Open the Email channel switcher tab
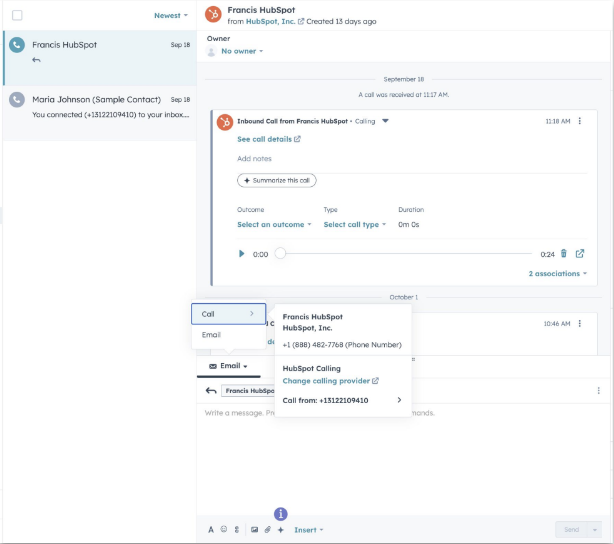This screenshot has height=544, width=614. [x=228, y=366]
